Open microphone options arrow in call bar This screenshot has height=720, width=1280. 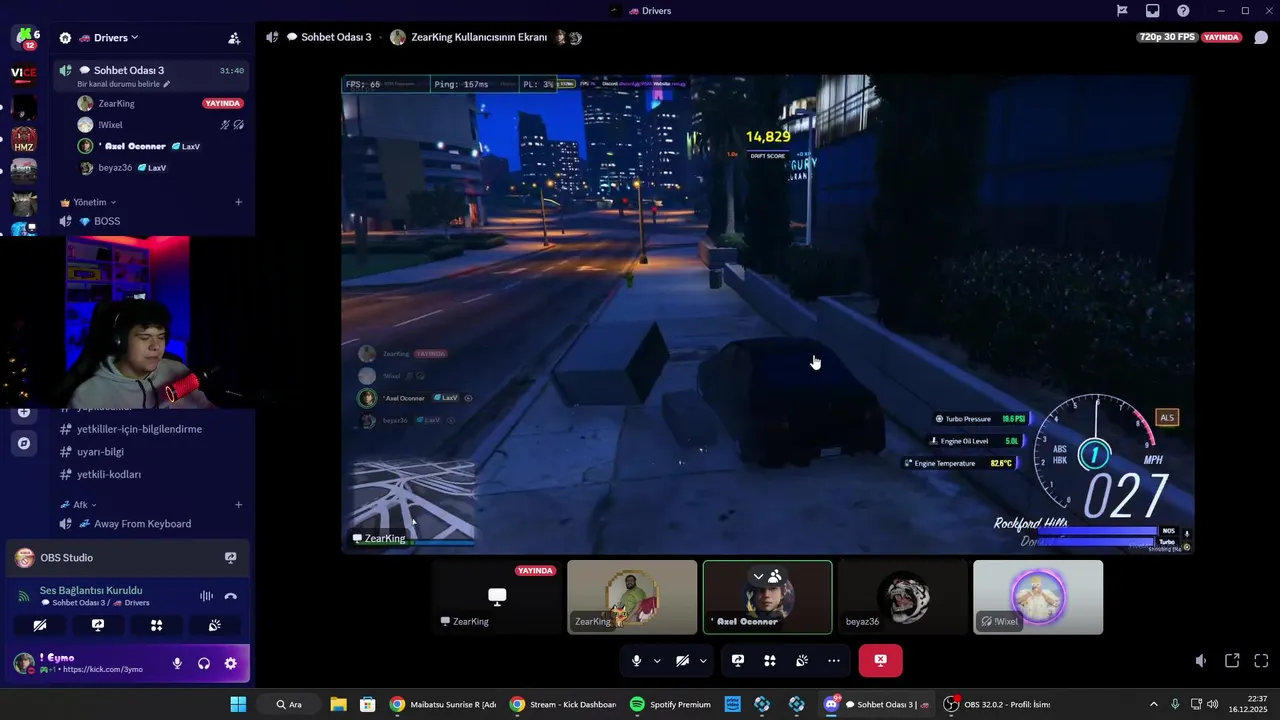[x=657, y=661]
